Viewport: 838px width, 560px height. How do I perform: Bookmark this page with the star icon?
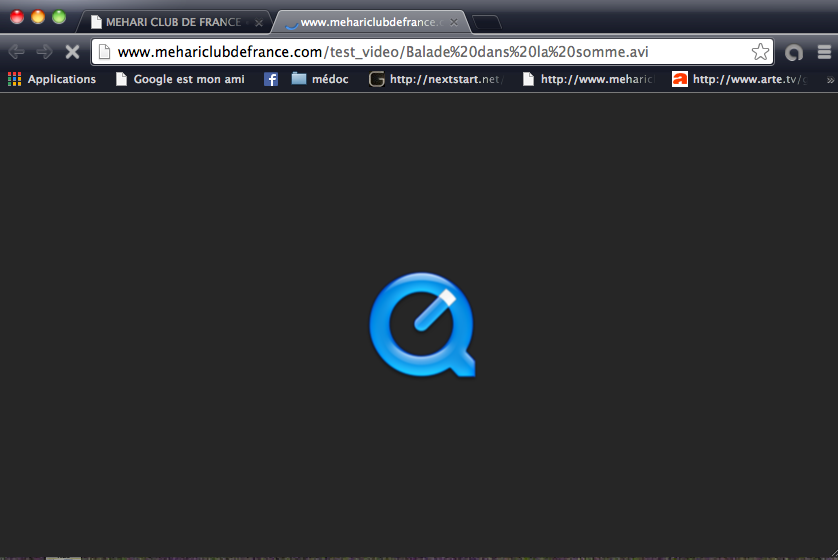pos(760,52)
